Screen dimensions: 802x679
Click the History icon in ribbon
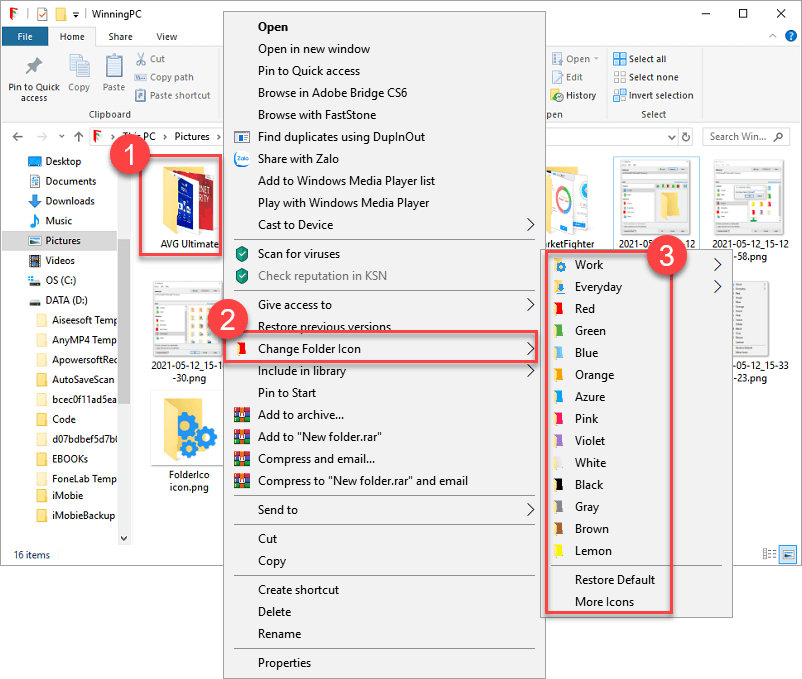coord(559,96)
